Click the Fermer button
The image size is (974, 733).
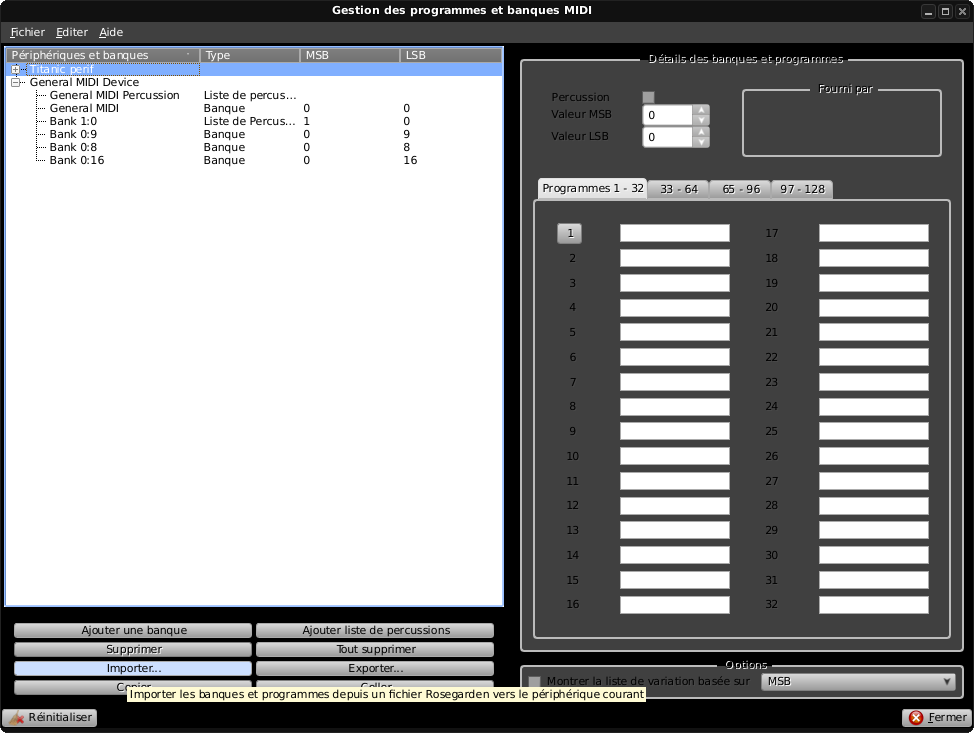click(936, 717)
